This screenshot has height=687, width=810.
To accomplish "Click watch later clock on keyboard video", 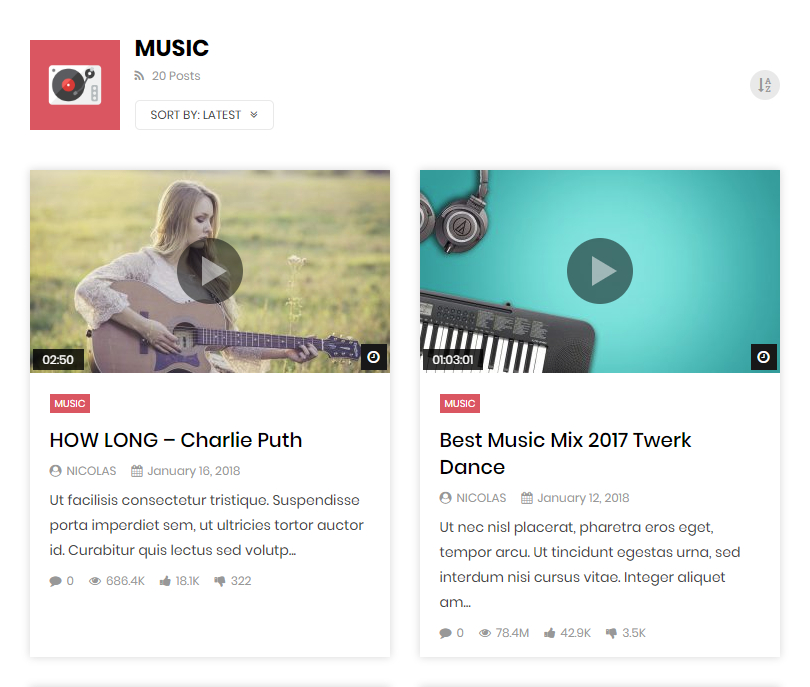I will [764, 357].
